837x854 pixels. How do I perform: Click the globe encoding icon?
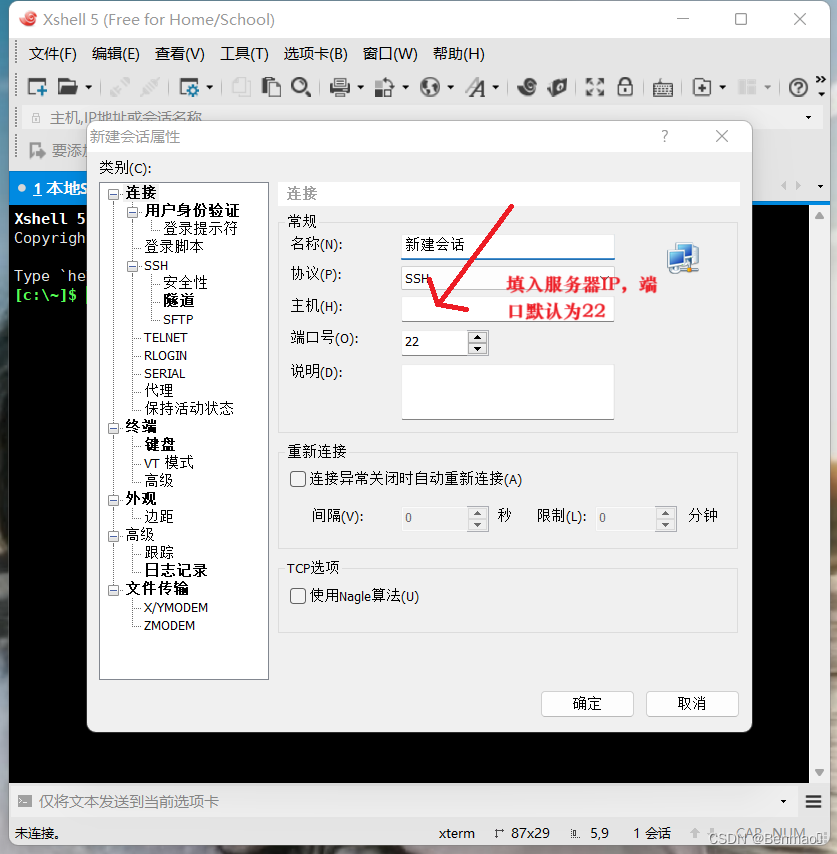pos(430,87)
